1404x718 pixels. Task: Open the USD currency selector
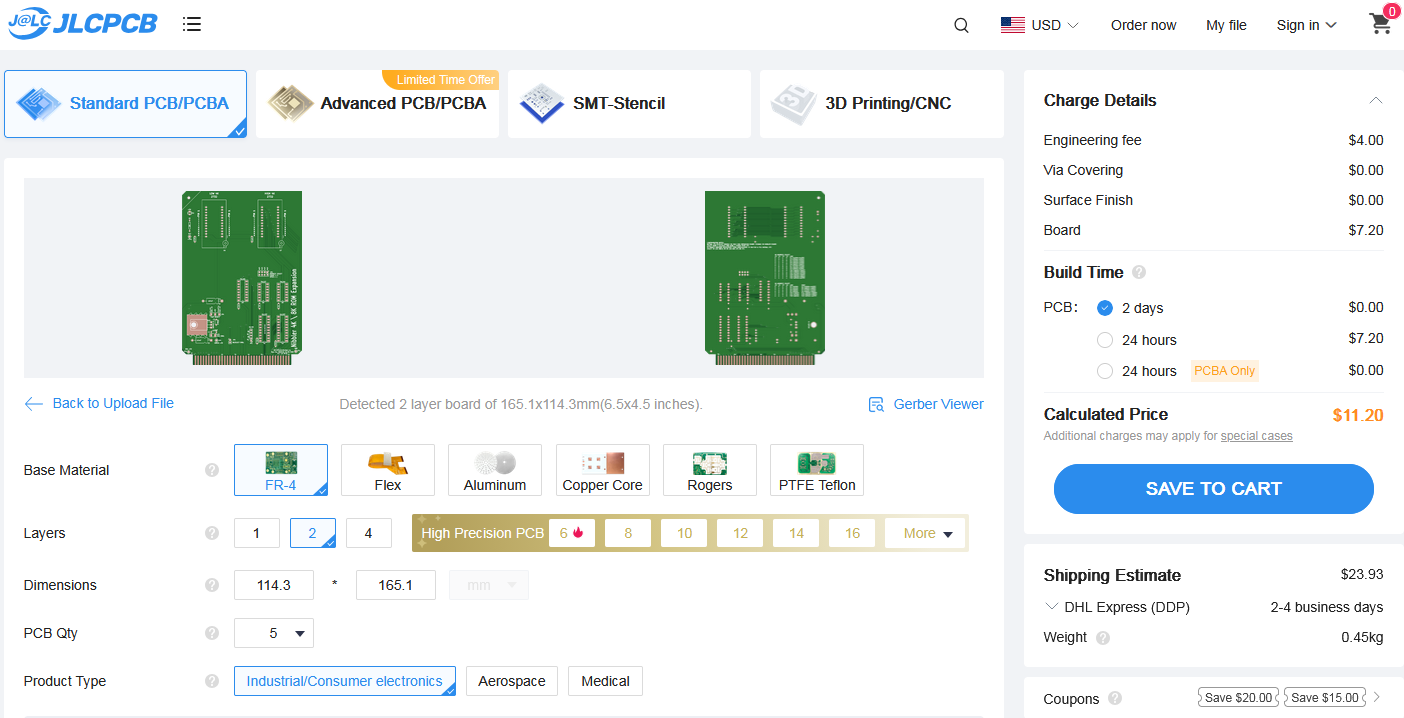click(1040, 25)
